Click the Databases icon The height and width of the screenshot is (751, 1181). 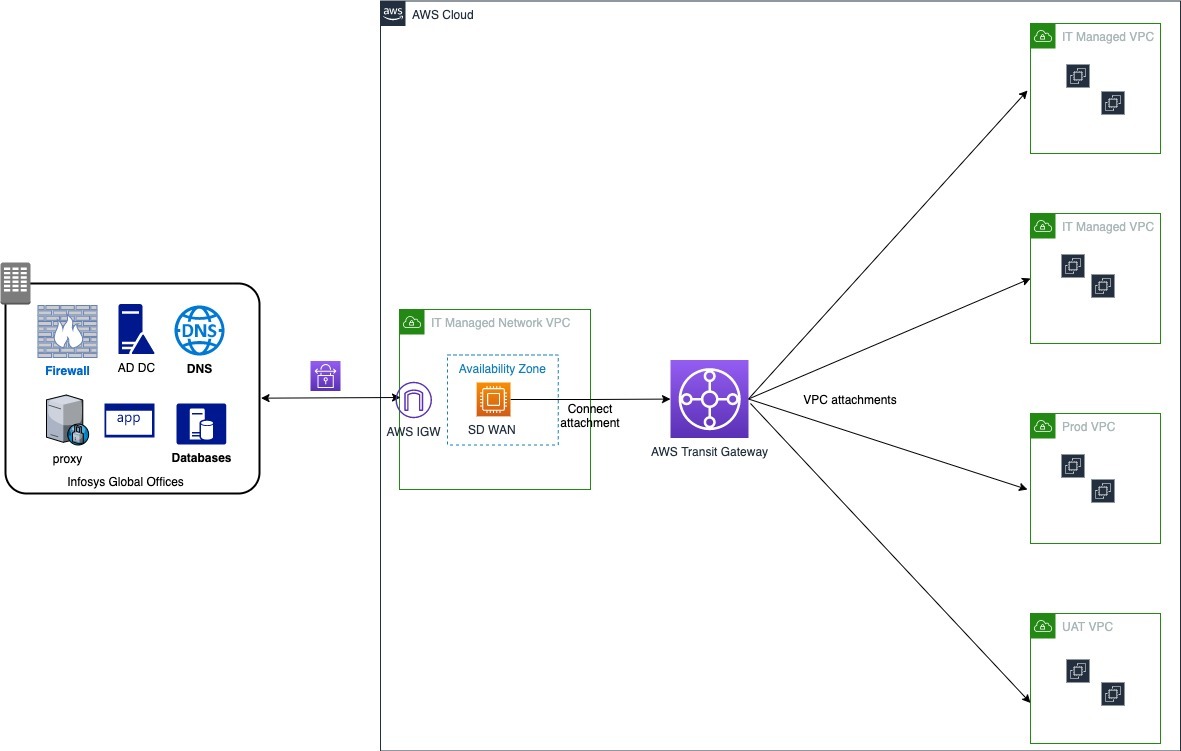point(201,424)
